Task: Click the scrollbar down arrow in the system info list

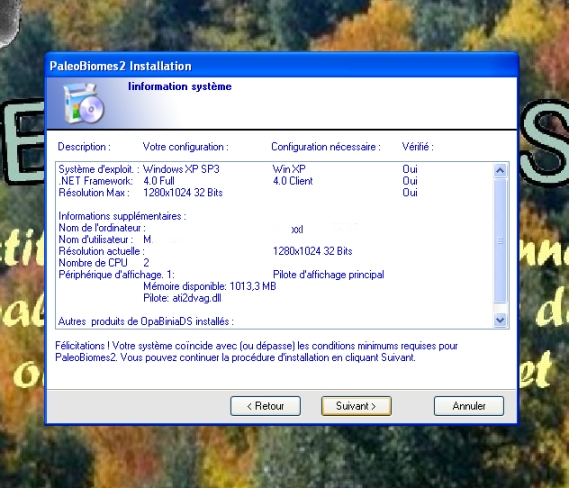Action: tap(500, 320)
